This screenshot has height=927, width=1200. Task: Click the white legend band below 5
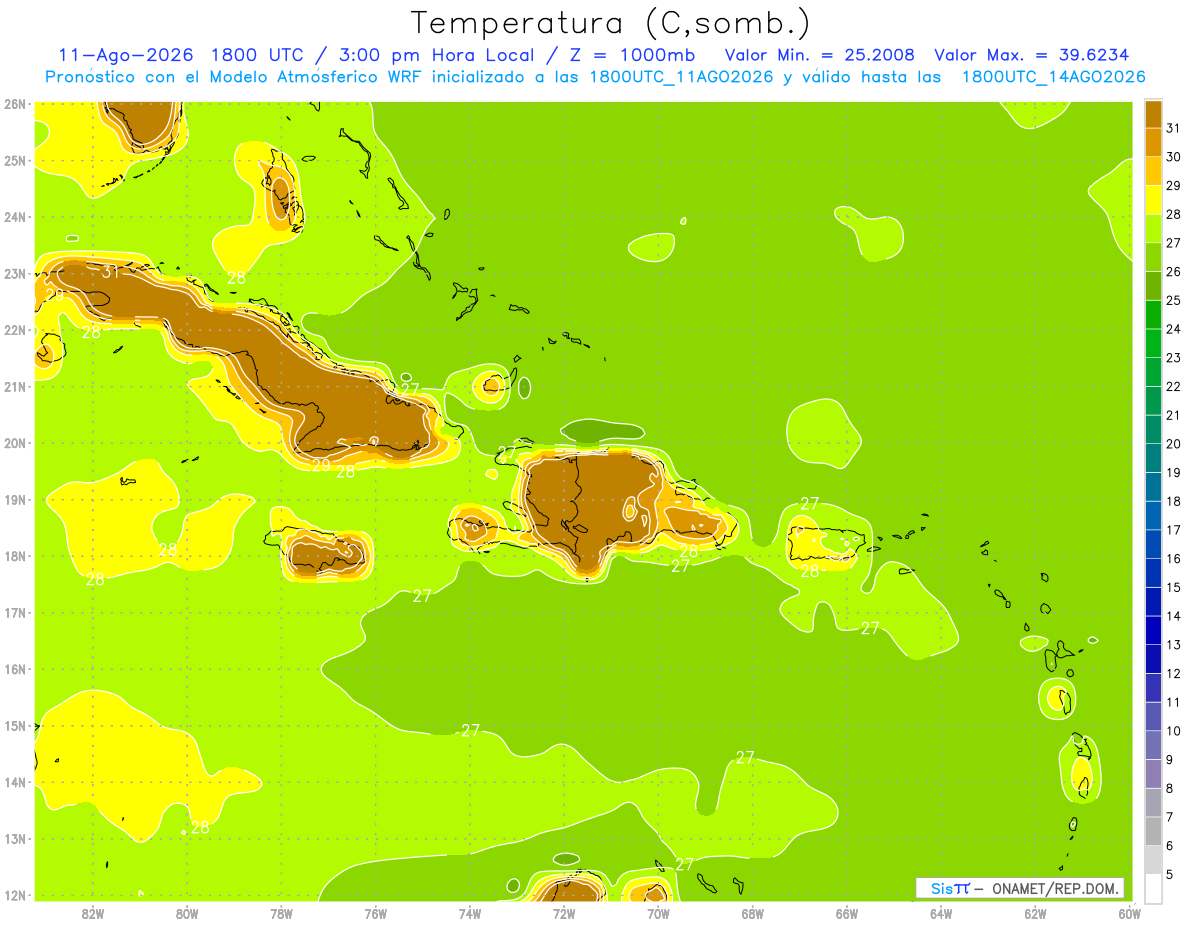point(1153,888)
